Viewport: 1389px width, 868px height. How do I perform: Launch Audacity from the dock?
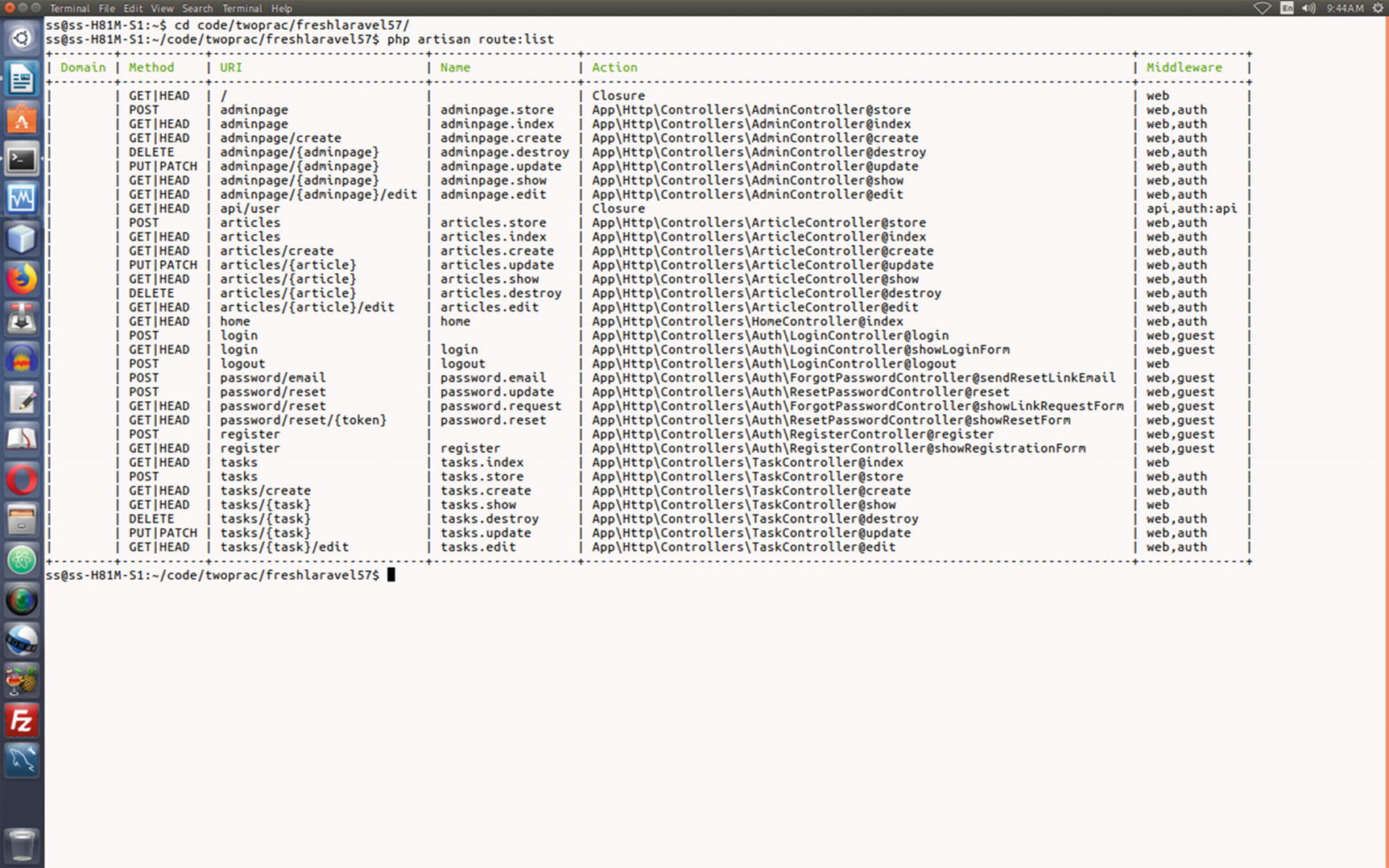tap(22, 360)
